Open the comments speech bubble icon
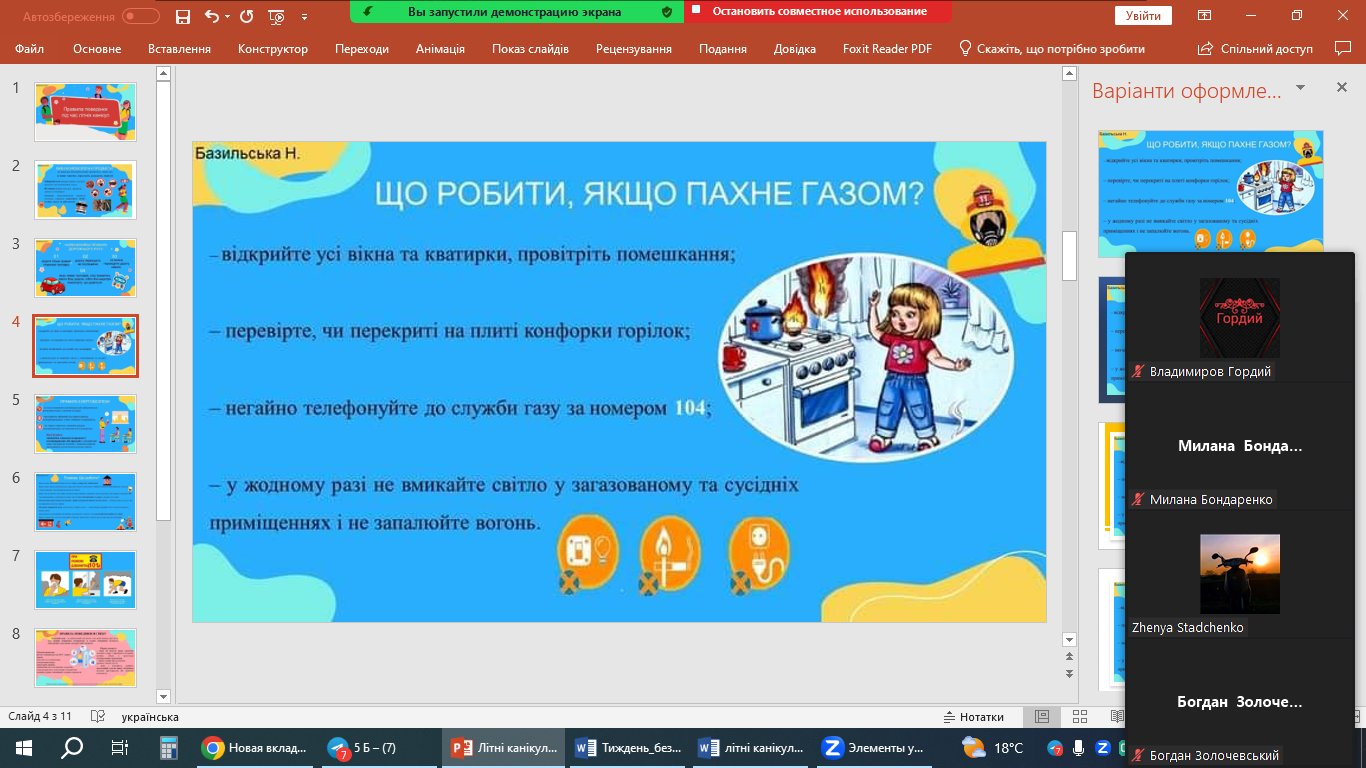1366x768 pixels. pyautogui.click(x=1343, y=48)
